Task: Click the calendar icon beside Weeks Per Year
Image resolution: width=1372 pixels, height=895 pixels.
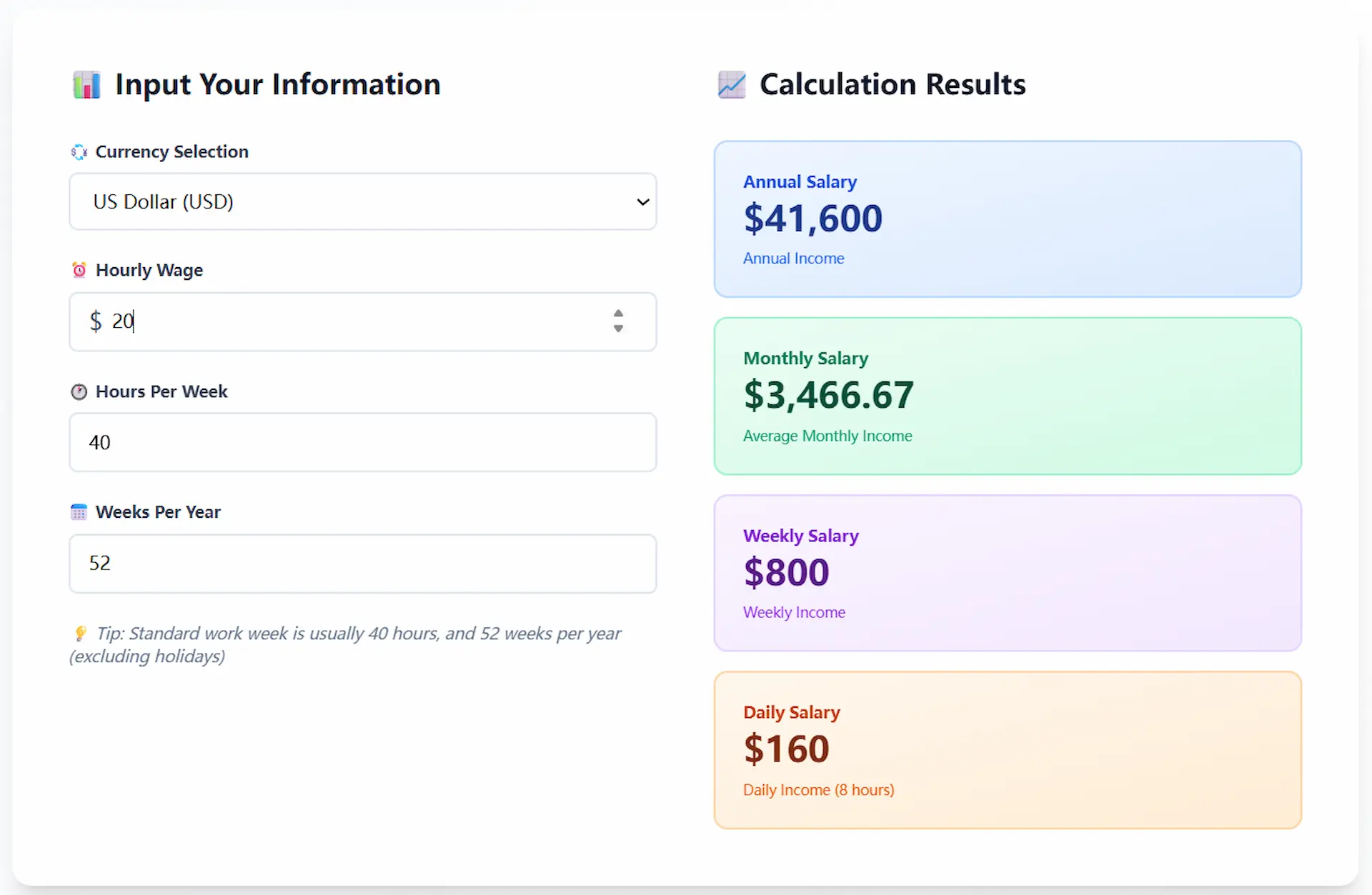Action: click(79, 511)
